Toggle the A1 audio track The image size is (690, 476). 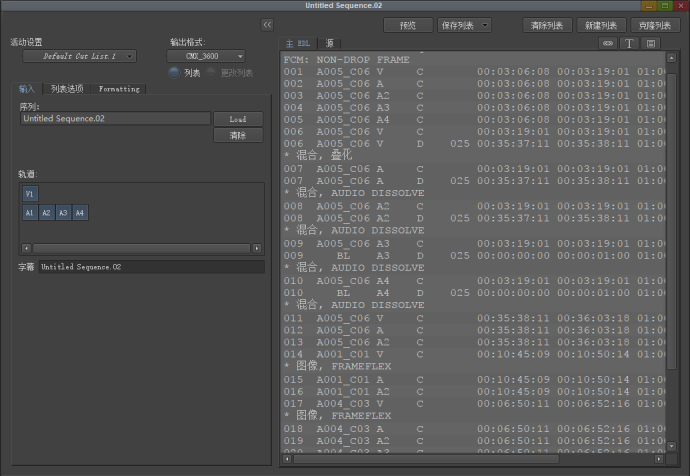30,213
